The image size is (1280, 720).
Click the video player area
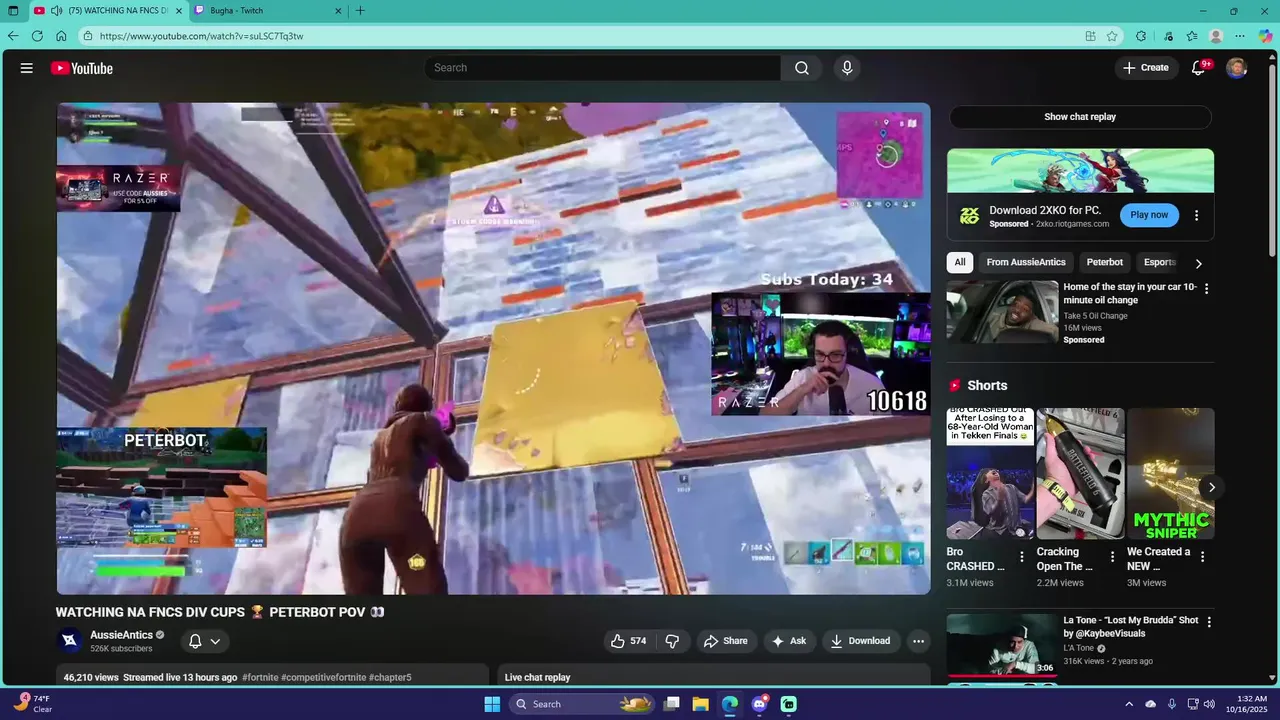point(493,348)
